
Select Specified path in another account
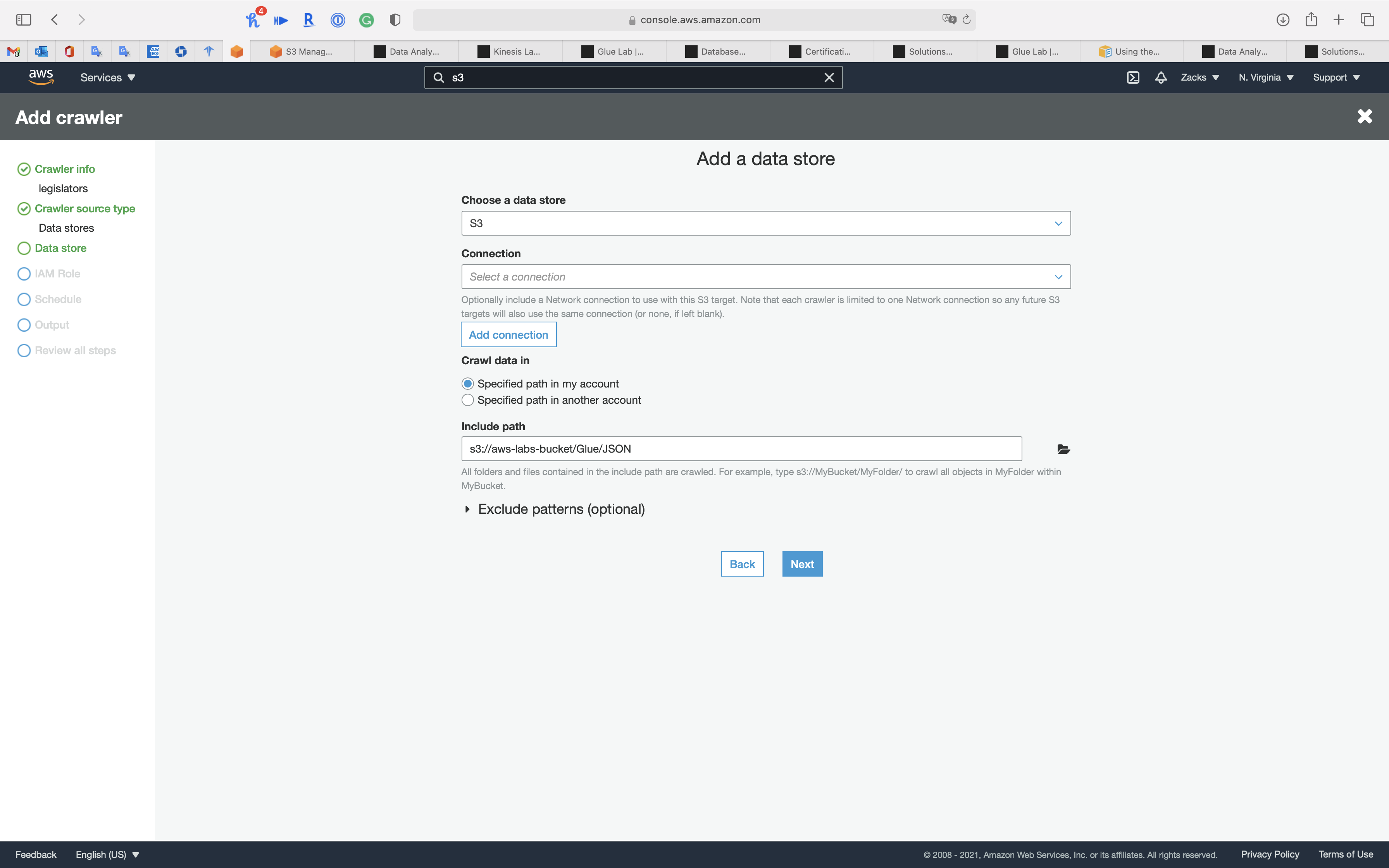468,400
